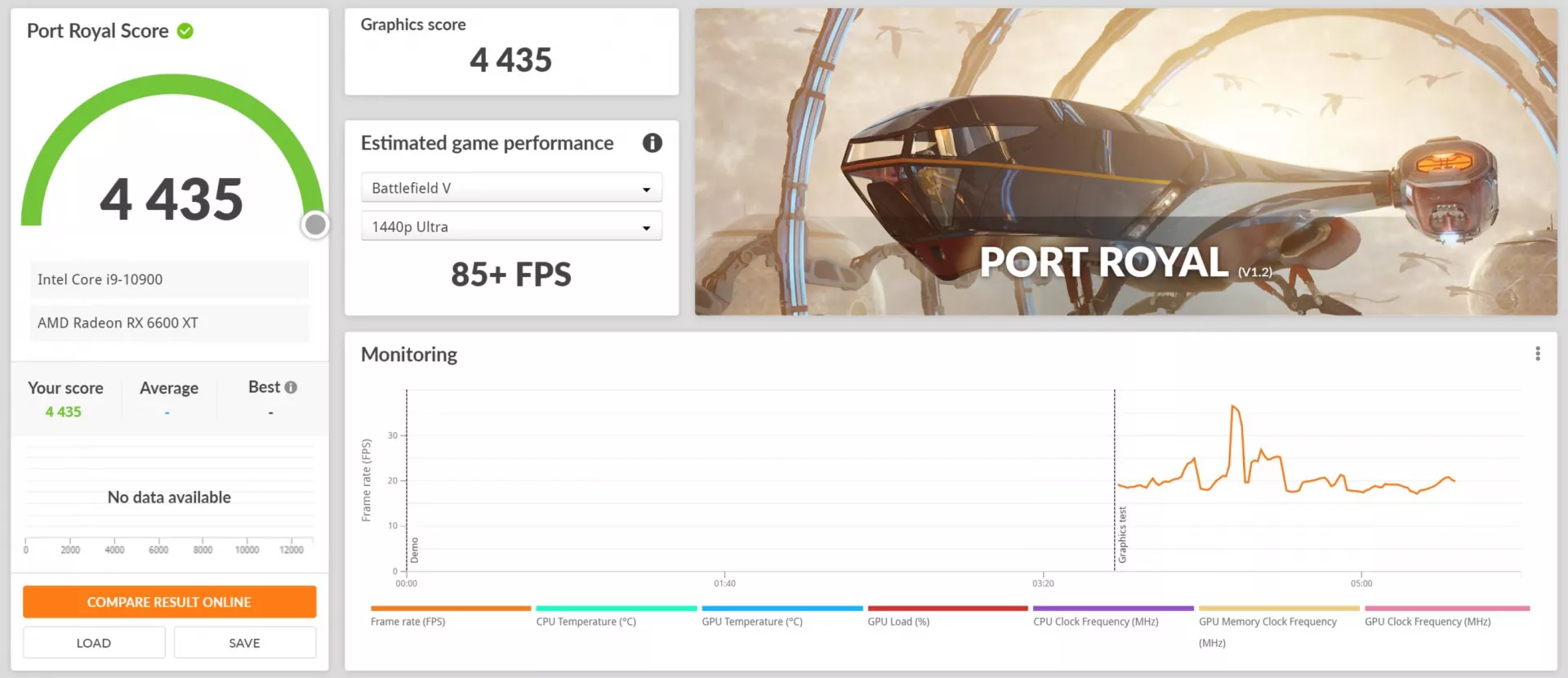
Task: Click the Save button
Action: click(244, 643)
